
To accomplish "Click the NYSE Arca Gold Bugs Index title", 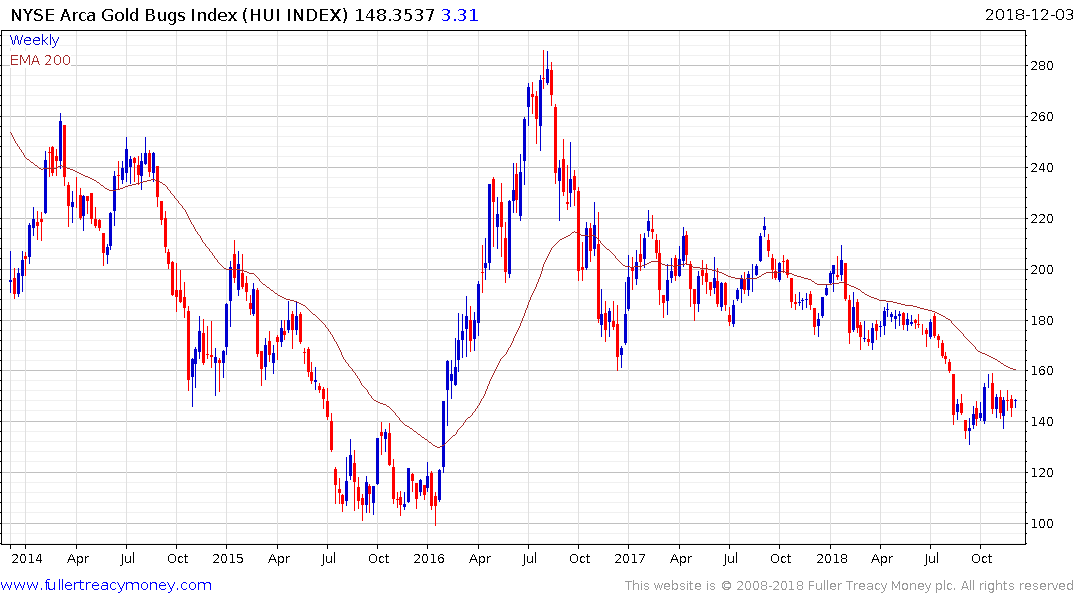I will (179, 15).
